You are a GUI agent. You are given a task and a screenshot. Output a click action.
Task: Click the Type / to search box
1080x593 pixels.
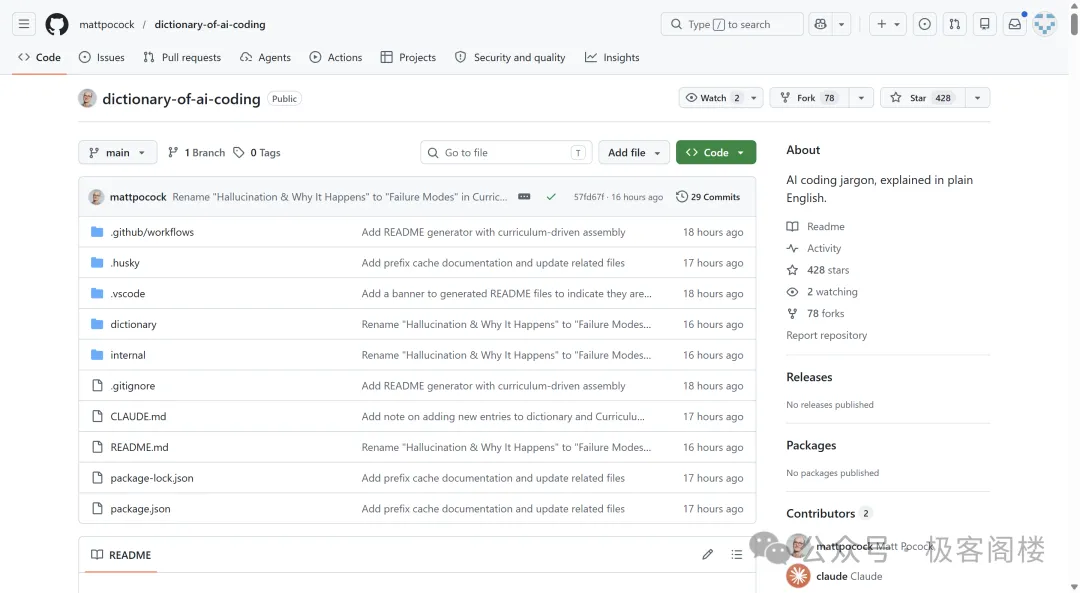coord(732,24)
